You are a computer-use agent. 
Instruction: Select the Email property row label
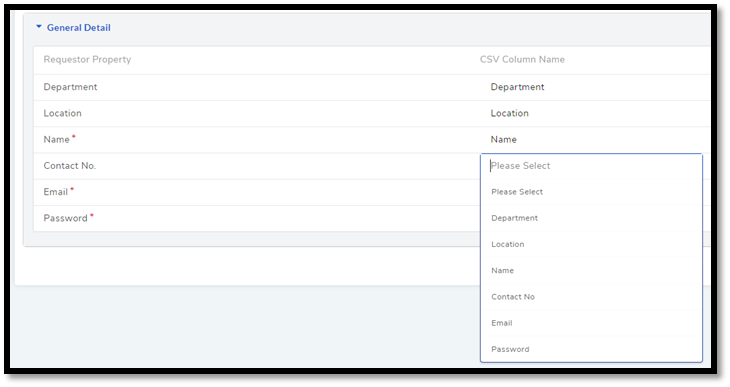55,192
